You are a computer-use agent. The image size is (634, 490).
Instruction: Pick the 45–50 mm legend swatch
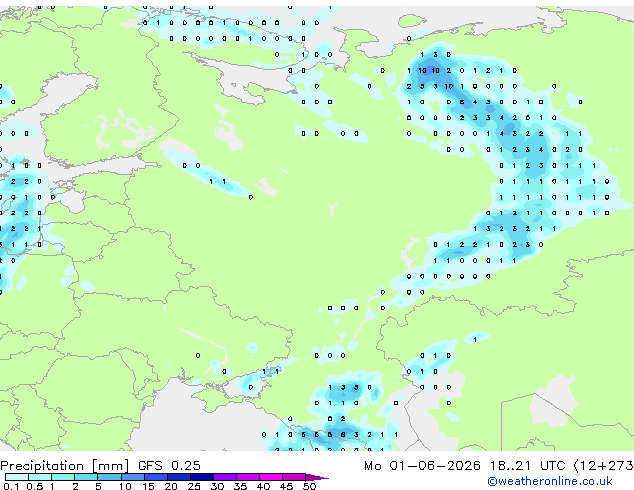pos(294,477)
